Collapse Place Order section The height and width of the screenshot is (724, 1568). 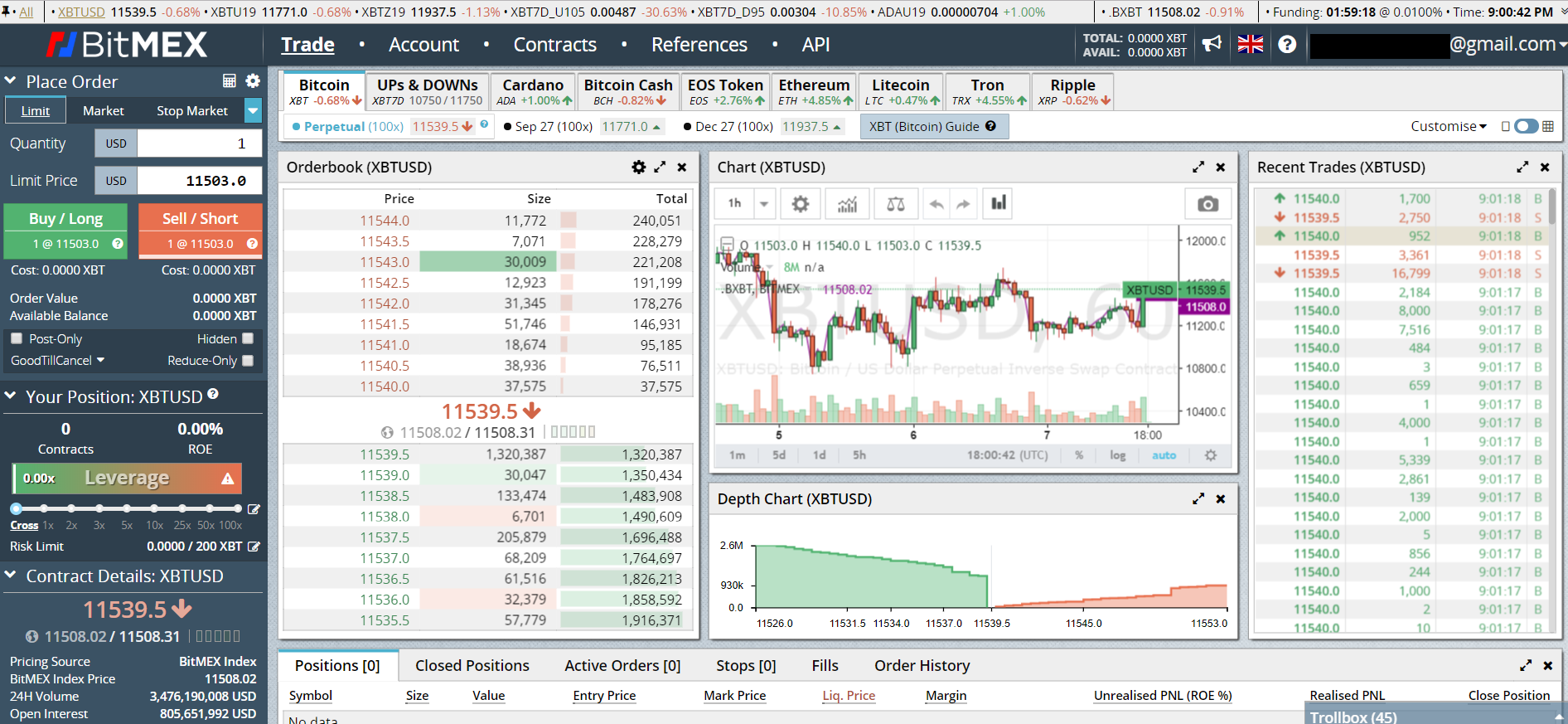[11, 81]
